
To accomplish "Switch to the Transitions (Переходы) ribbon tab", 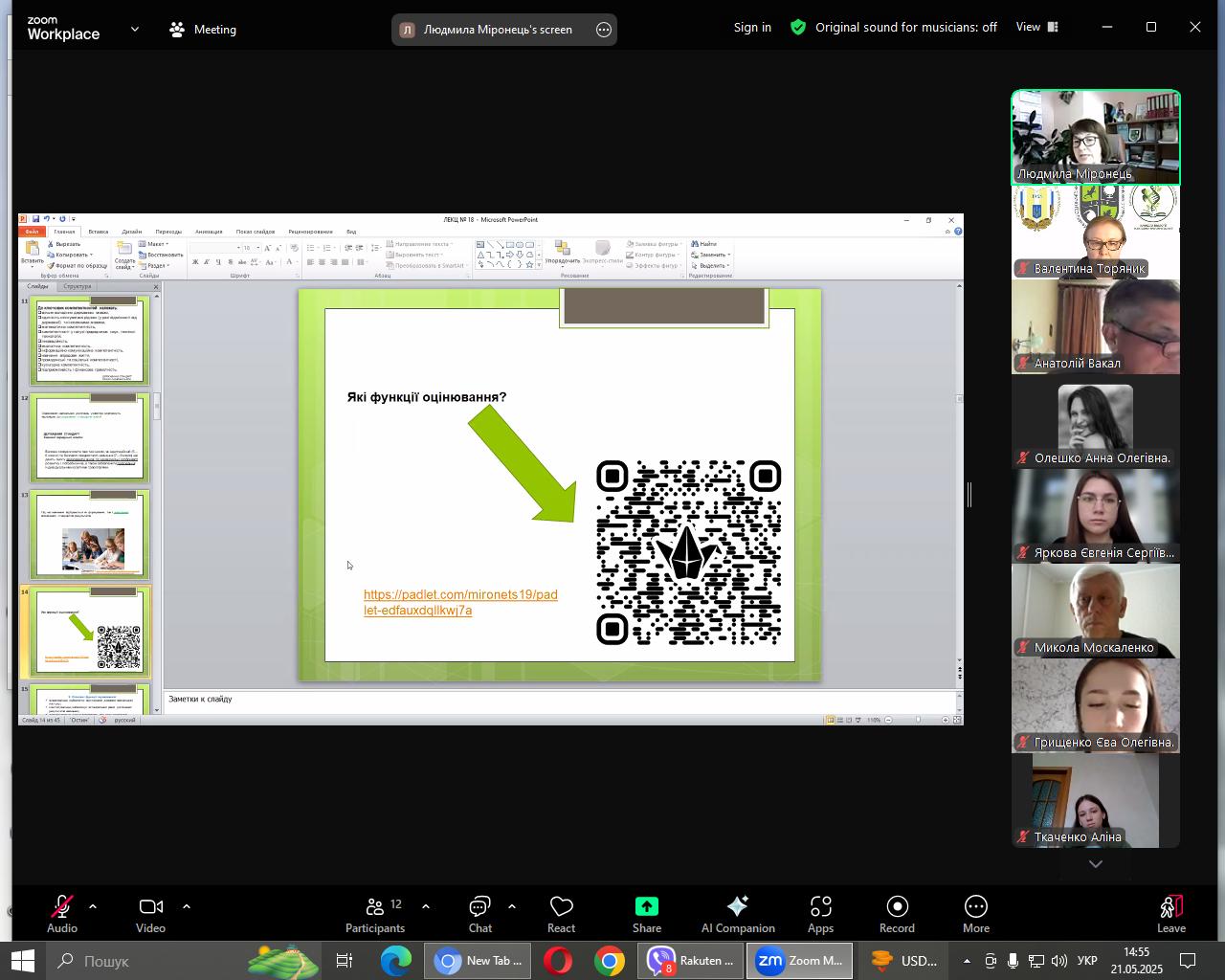I will point(168,232).
